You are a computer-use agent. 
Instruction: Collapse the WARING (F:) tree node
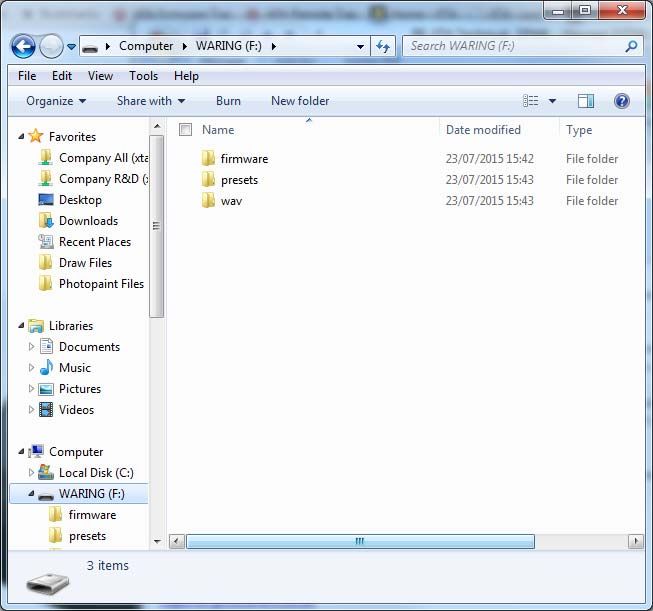[x=31, y=493]
